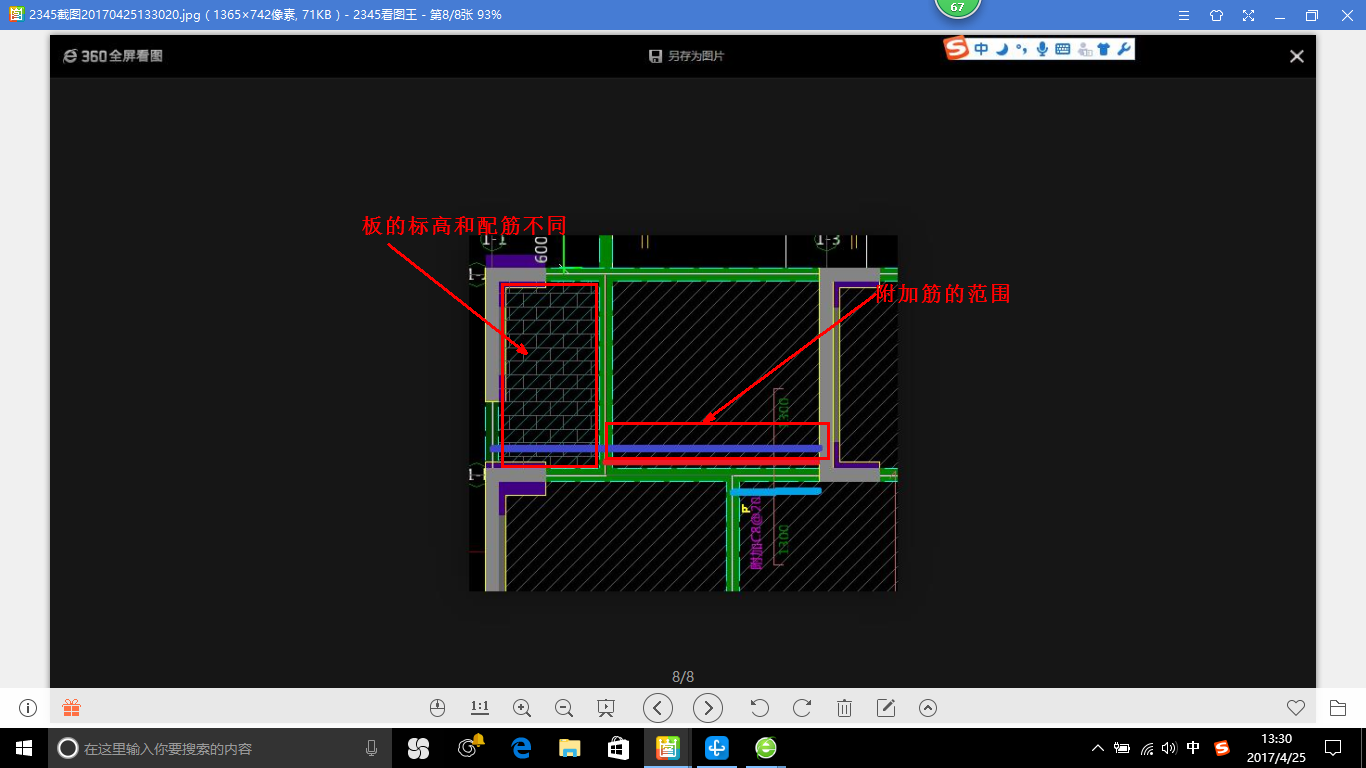Open volume control in system tray
Viewport: 1366px width, 768px height.
pos(1170,747)
